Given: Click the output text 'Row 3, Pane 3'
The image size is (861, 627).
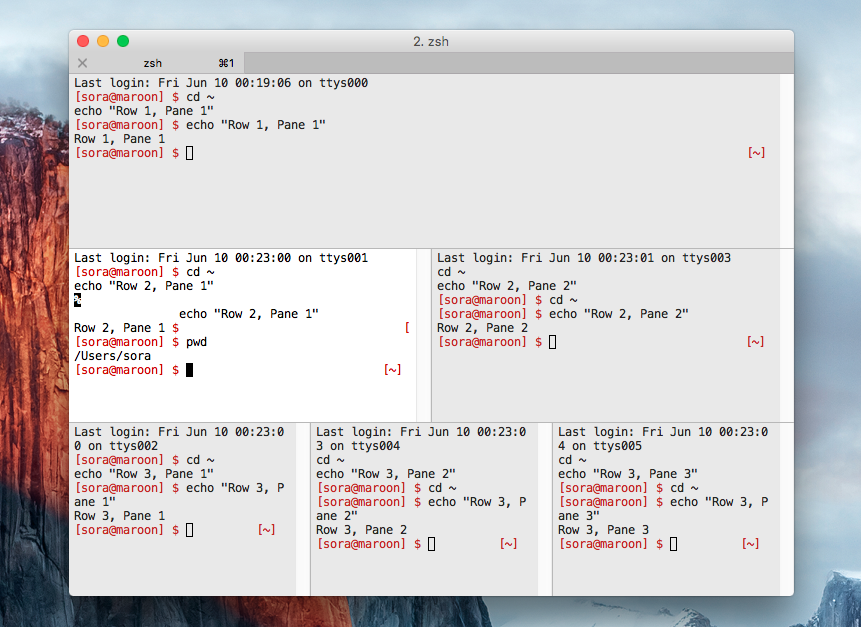Looking at the screenshot, I should [x=603, y=530].
